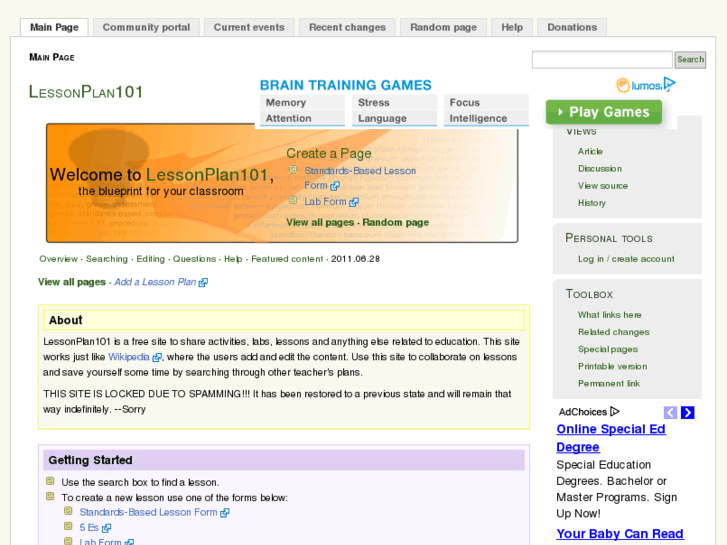Open Special pages in Toolbox
Screen dimensions: 727x545
click(x=608, y=349)
